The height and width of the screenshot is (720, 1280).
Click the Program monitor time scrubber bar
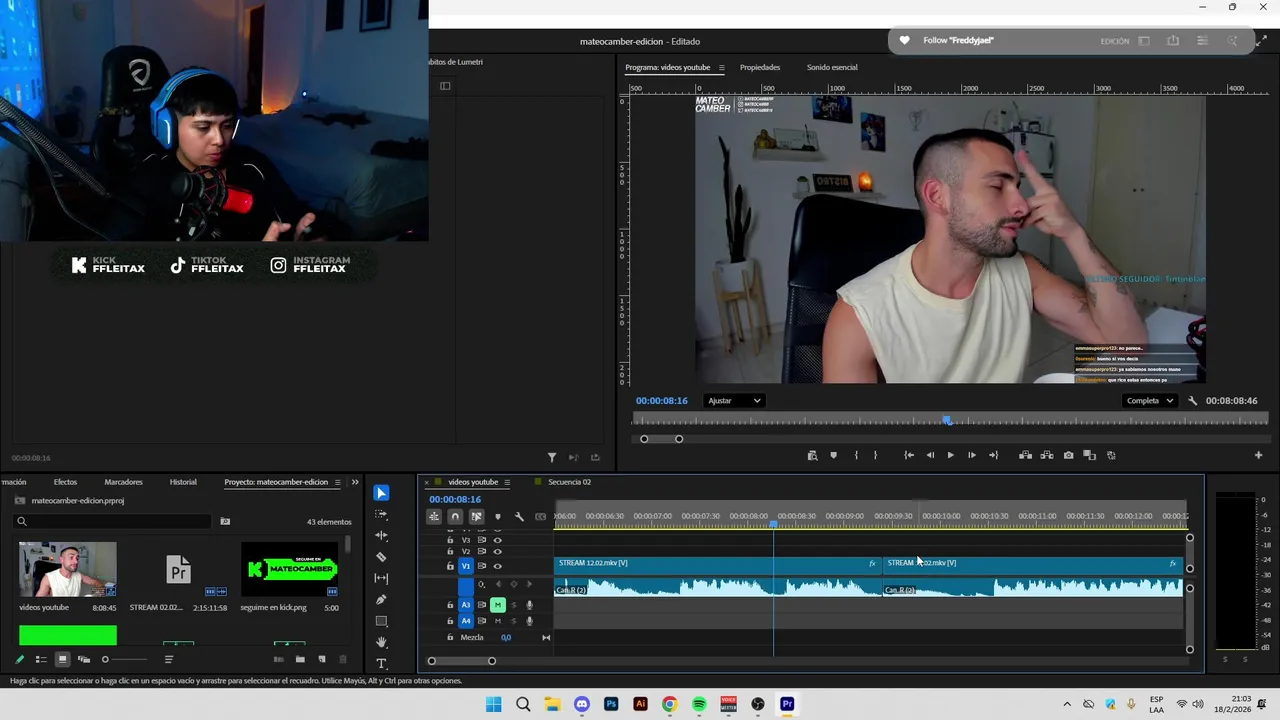click(x=950, y=421)
